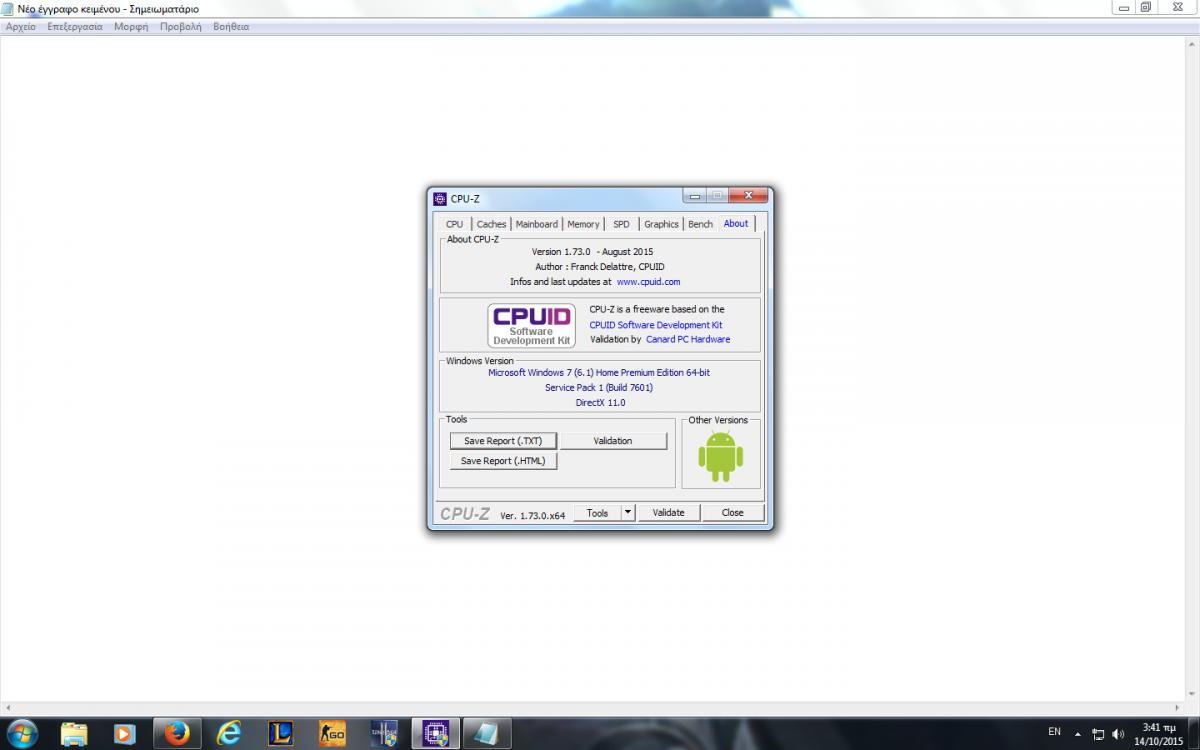This screenshot has width=1200, height=750.
Task: Open the Mainboard tab
Action: pos(537,224)
